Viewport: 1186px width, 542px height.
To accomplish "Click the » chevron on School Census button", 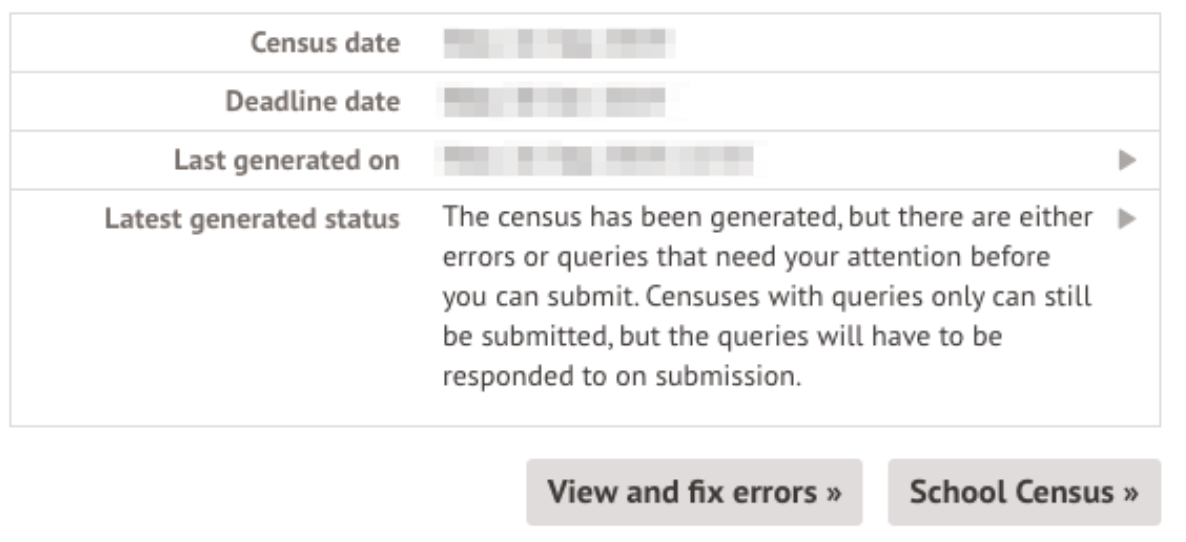I will [1129, 492].
